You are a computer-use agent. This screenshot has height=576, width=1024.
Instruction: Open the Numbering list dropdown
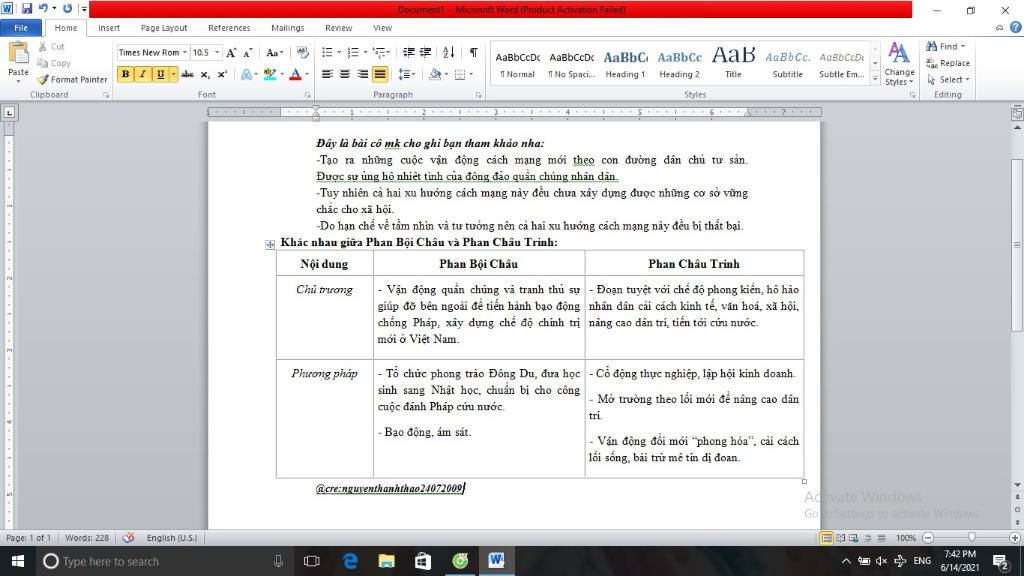coord(364,53)
